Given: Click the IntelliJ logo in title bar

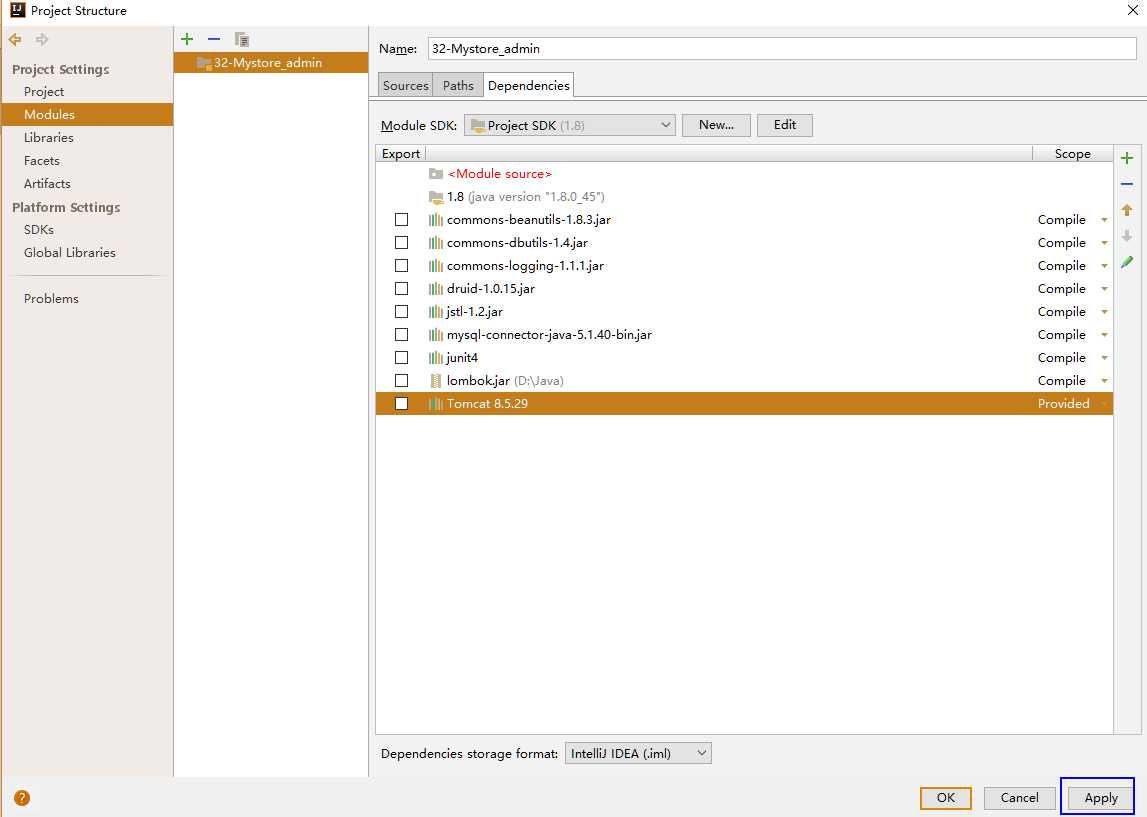Looking at the screenshot, I should (18, 10).
